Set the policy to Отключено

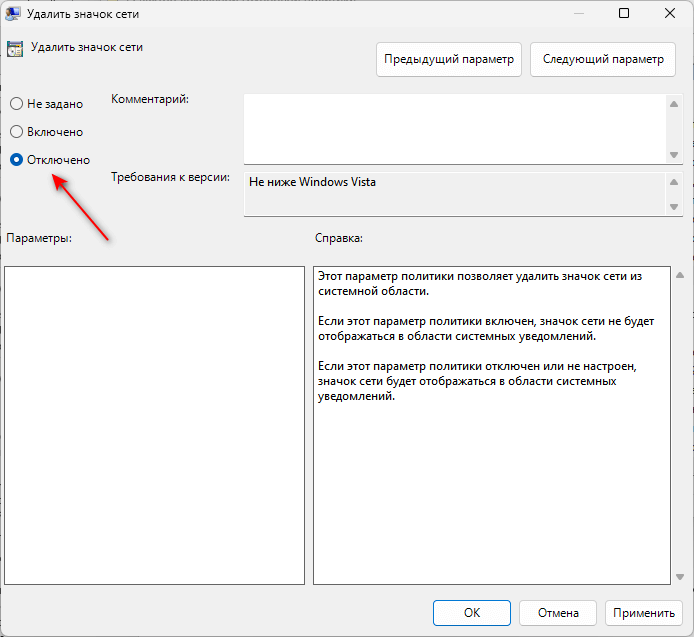16,160
